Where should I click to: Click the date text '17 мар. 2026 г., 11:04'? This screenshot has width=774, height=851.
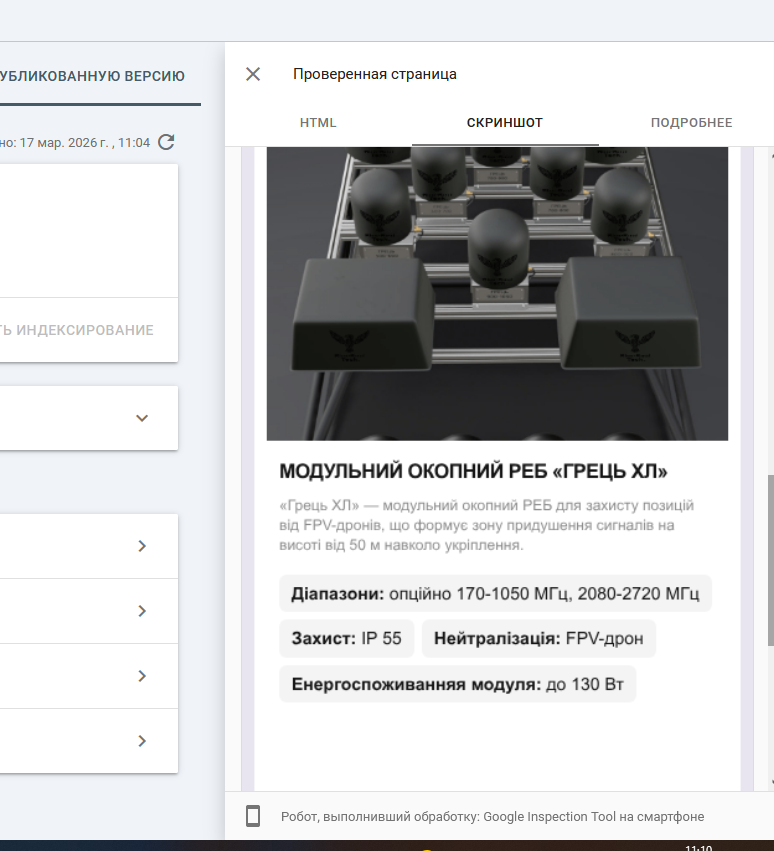pyautogui.click(x=85, y=143)
